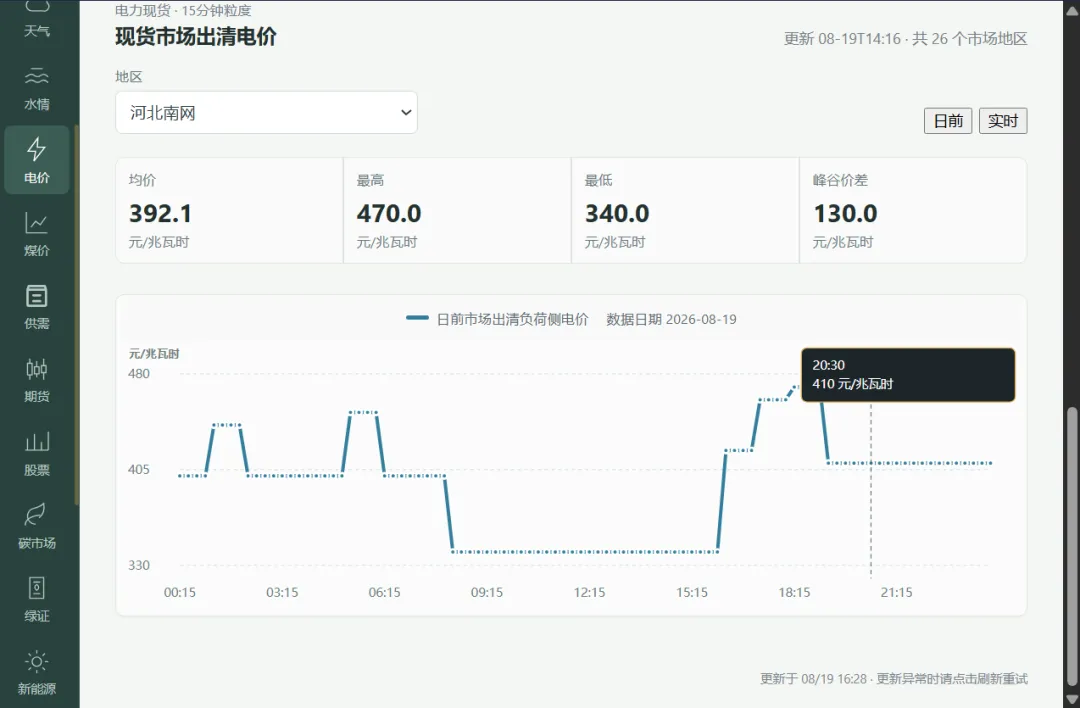Switch to the 实时 real-time view
1080x708 pixels.
point(1003,121)
